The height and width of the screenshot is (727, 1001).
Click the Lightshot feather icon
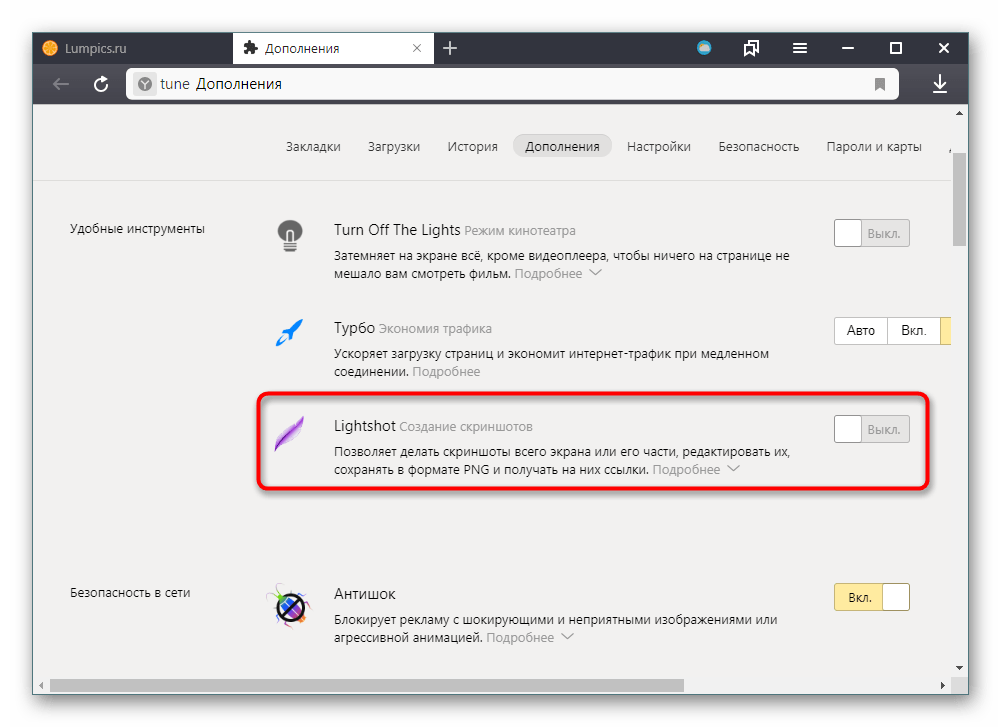(290, 436)
